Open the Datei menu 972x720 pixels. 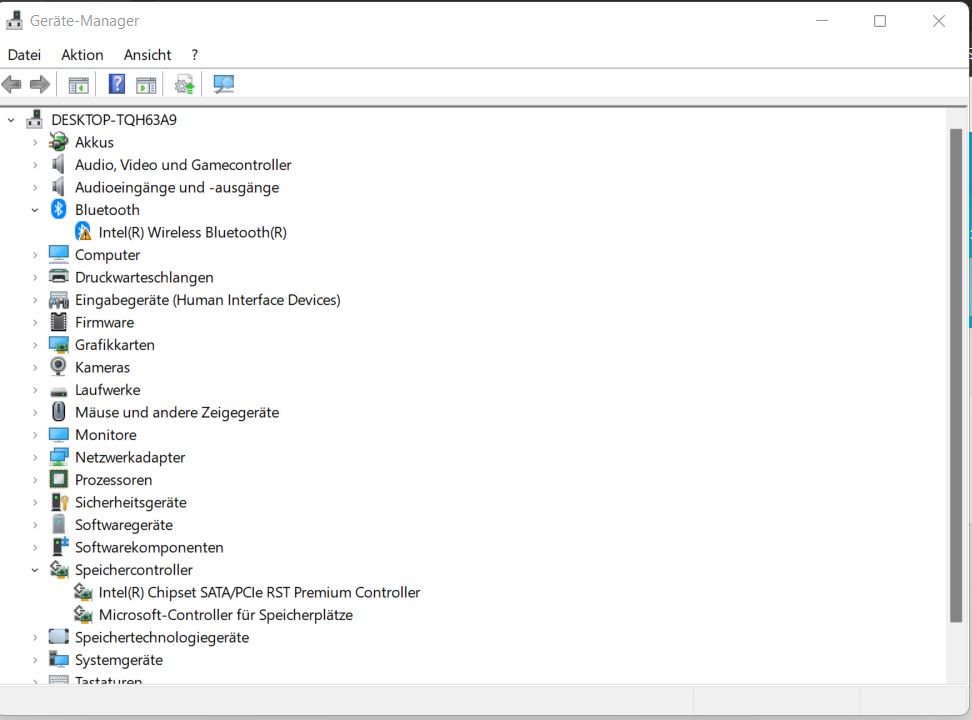[24, 55]
